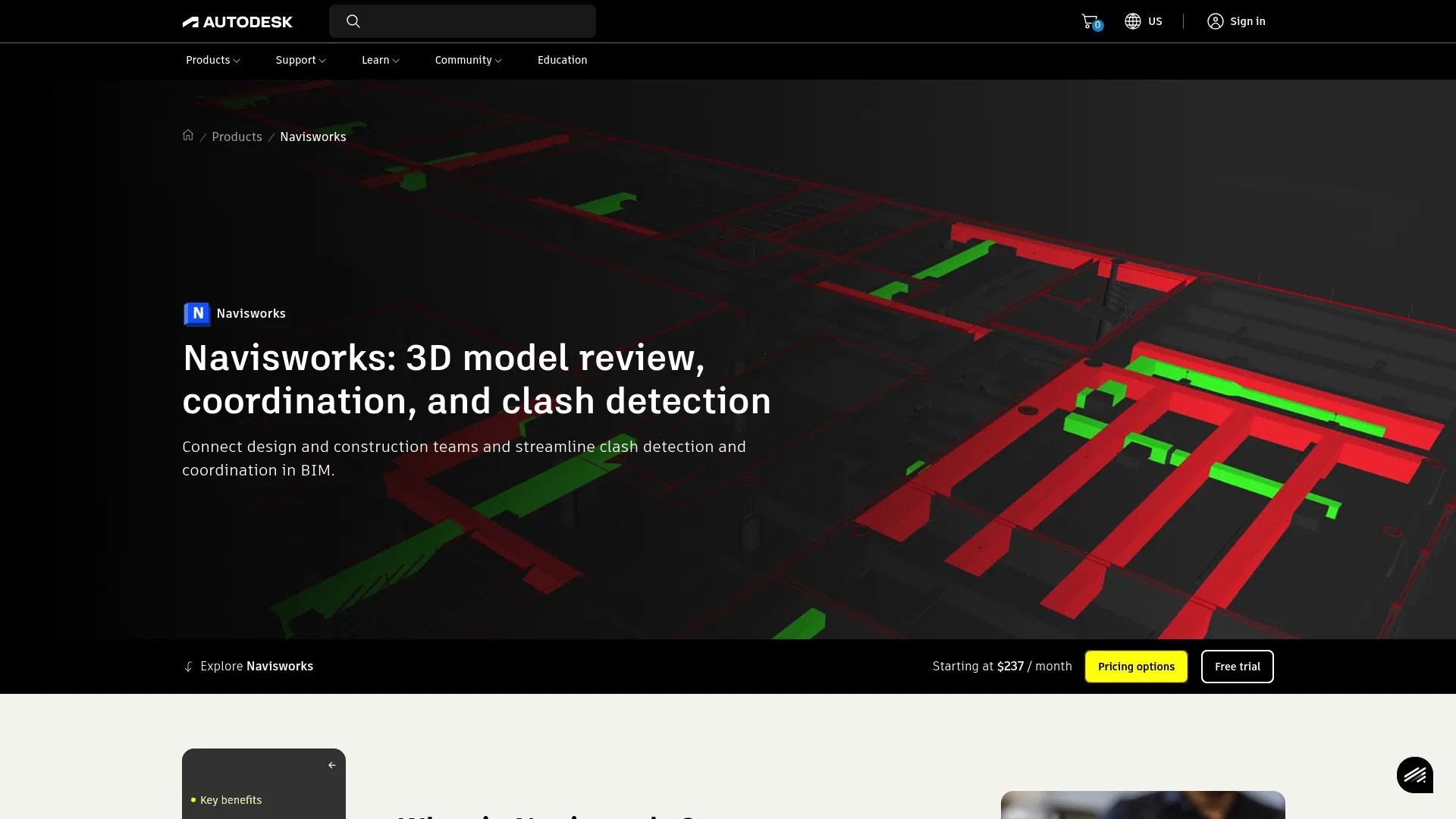1456x819 pixels.
Task: Select the US region label
Action: [1155, 21]
